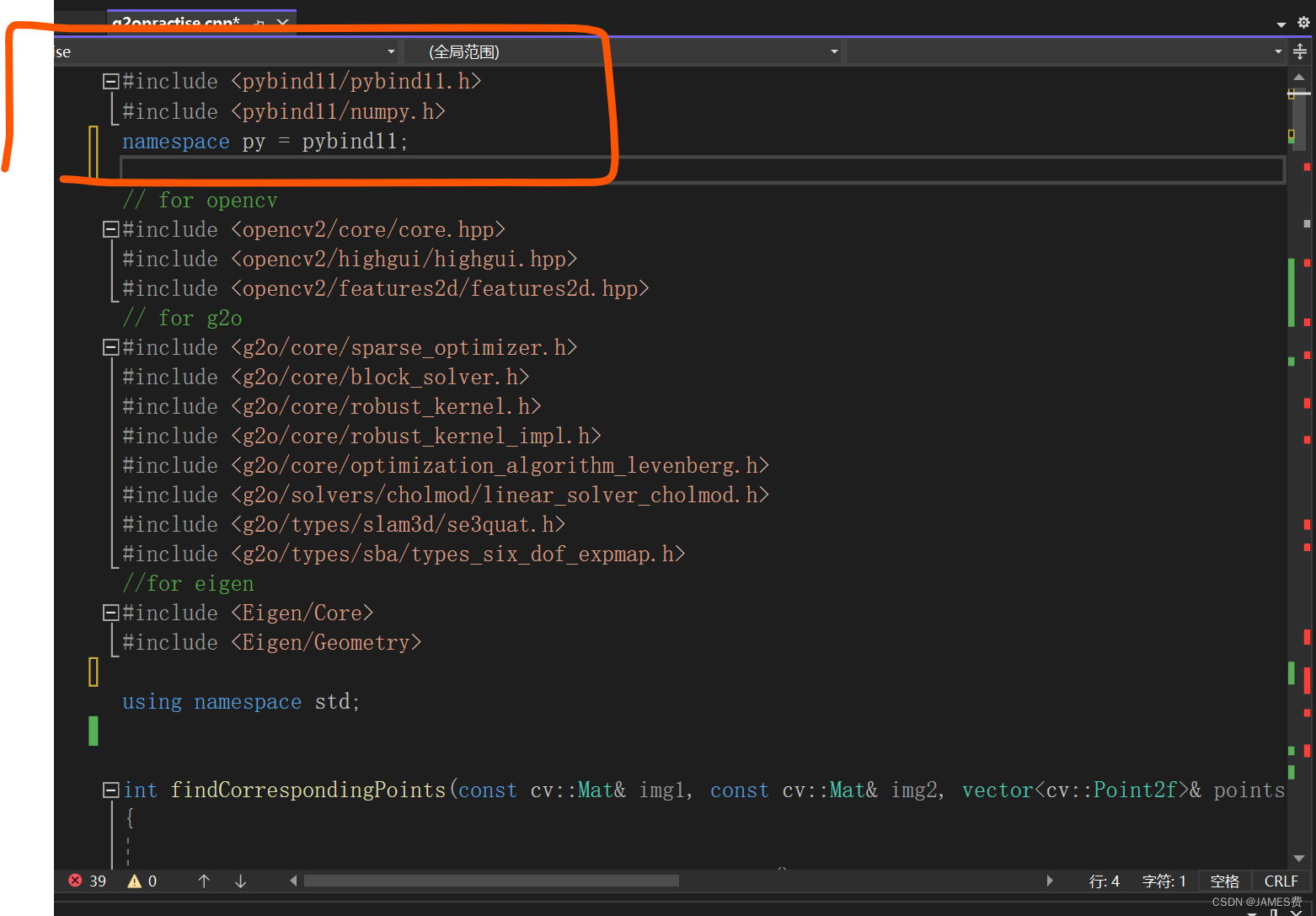Click the CRLF line ending setting

coord(1281,881)
